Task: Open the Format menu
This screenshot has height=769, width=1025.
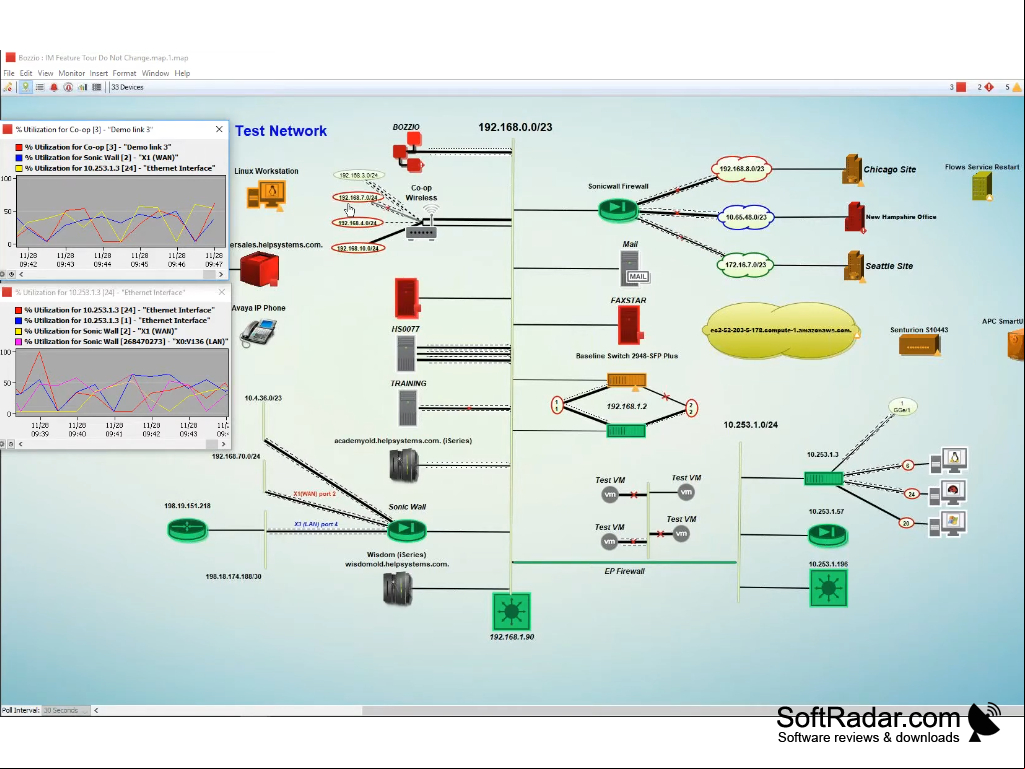Action: [x=124, y=73]
